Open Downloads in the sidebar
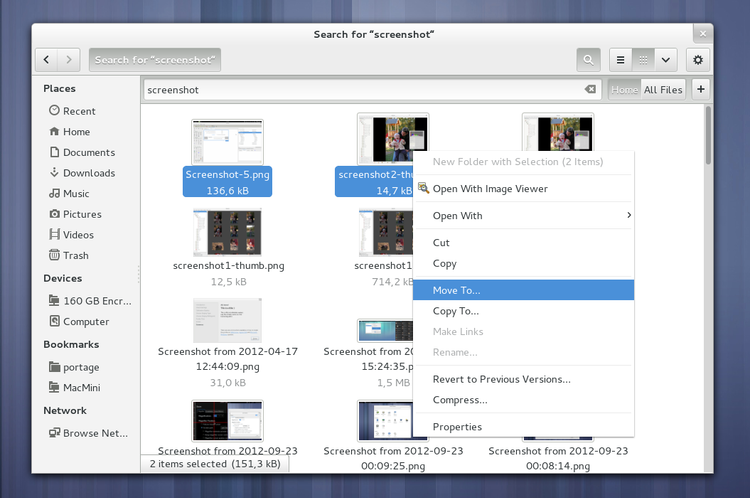750x498 pixels. click(x=88, y=173)
